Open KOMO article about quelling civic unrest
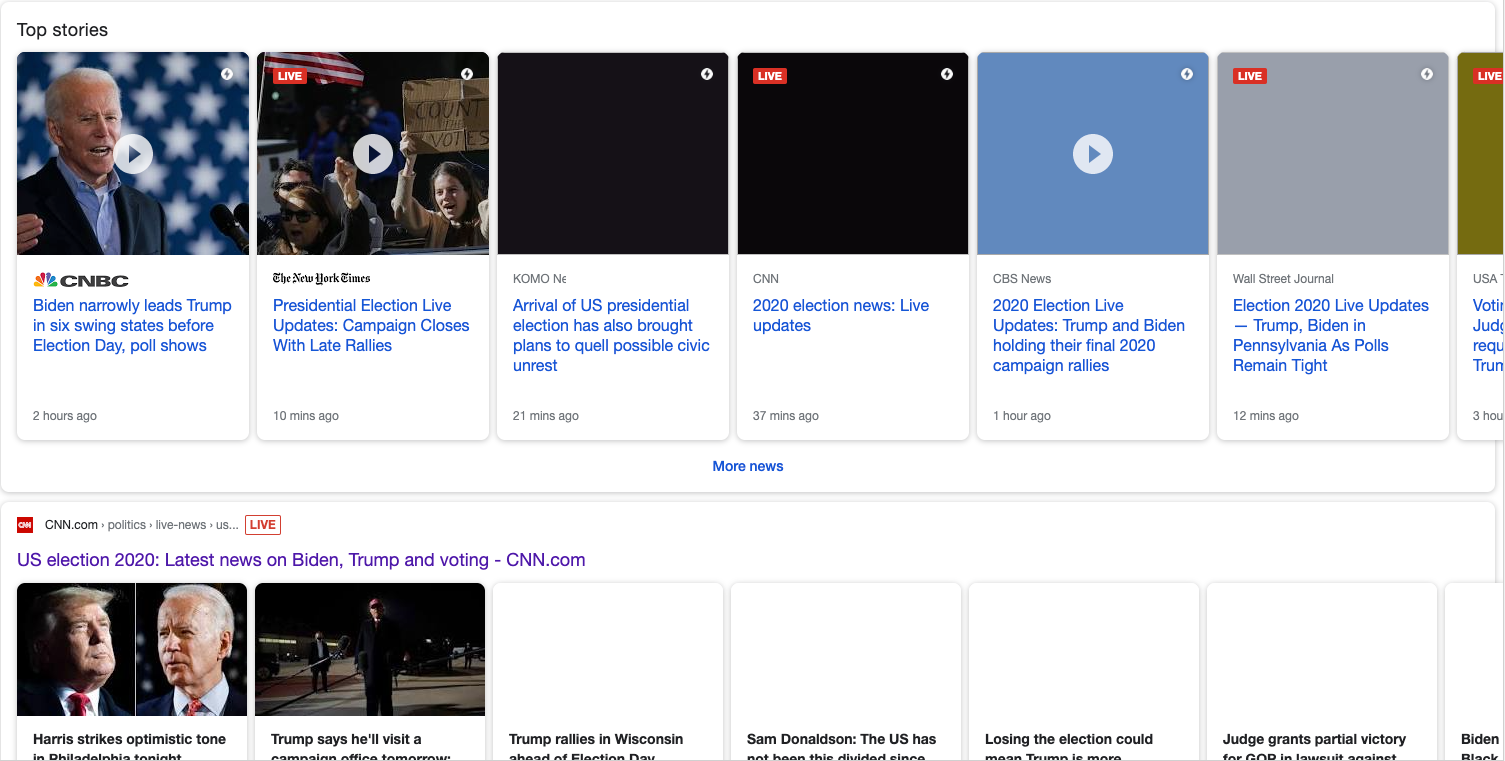The width and height of the screenshot is (1505, 761). tap(611, 335)
